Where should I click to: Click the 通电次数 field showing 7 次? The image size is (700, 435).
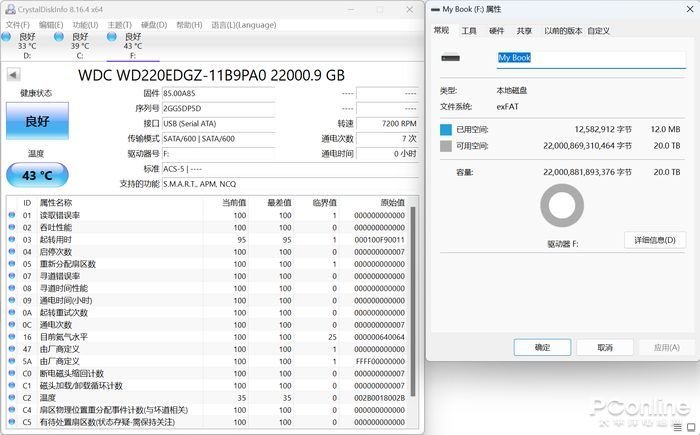[x=388, y=139]
